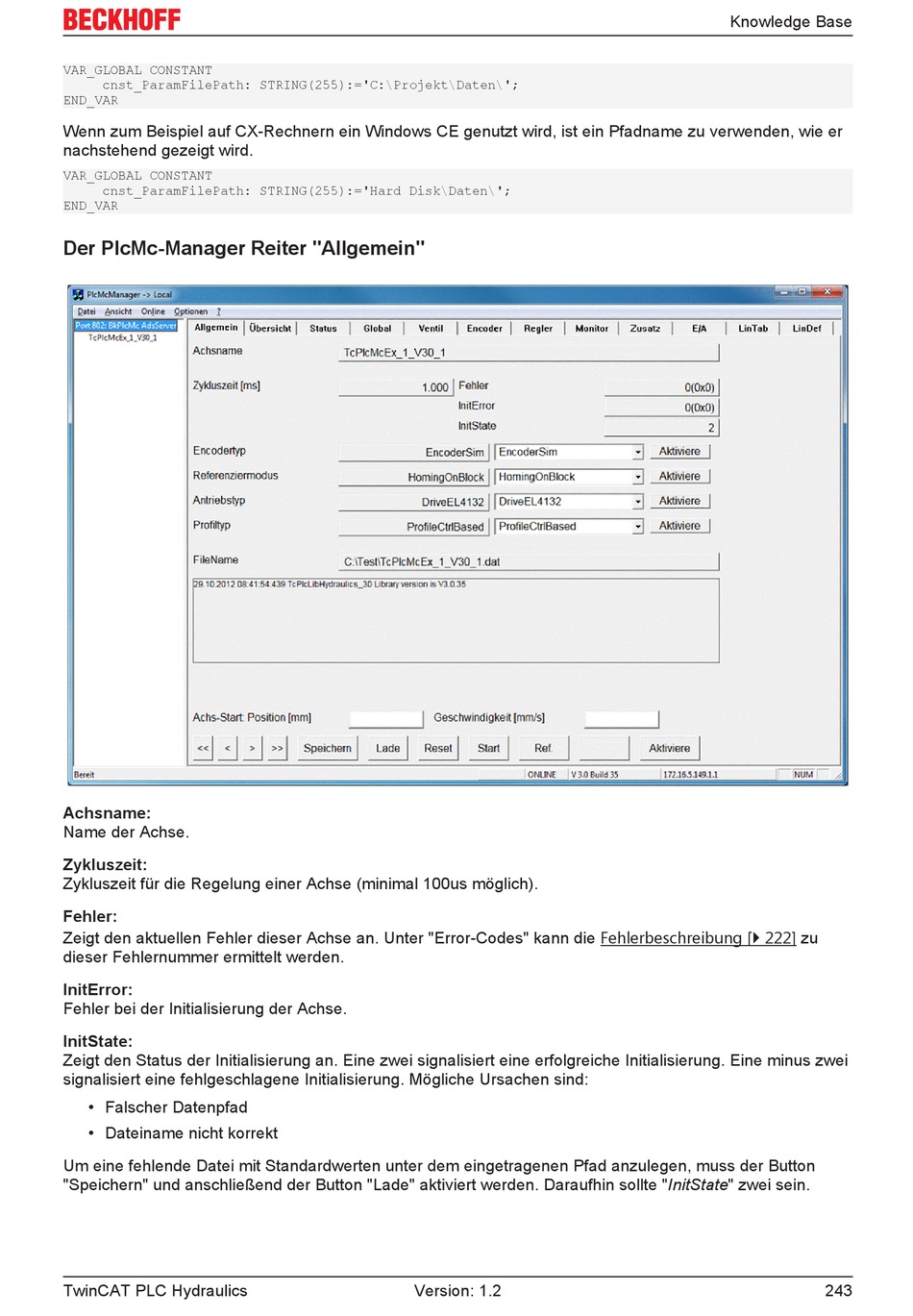Click the Geschwindigkeit input field
The width and height of the screenshot is (913, 1316).
(622, 719)
